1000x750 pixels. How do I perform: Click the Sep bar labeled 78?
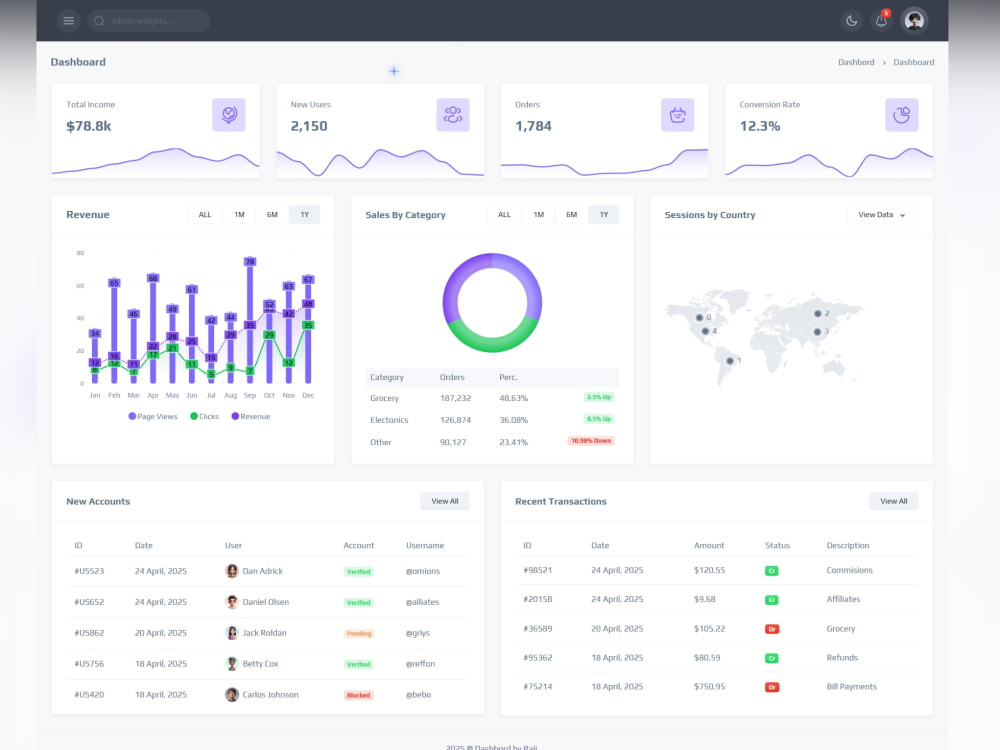coord(250,320)
